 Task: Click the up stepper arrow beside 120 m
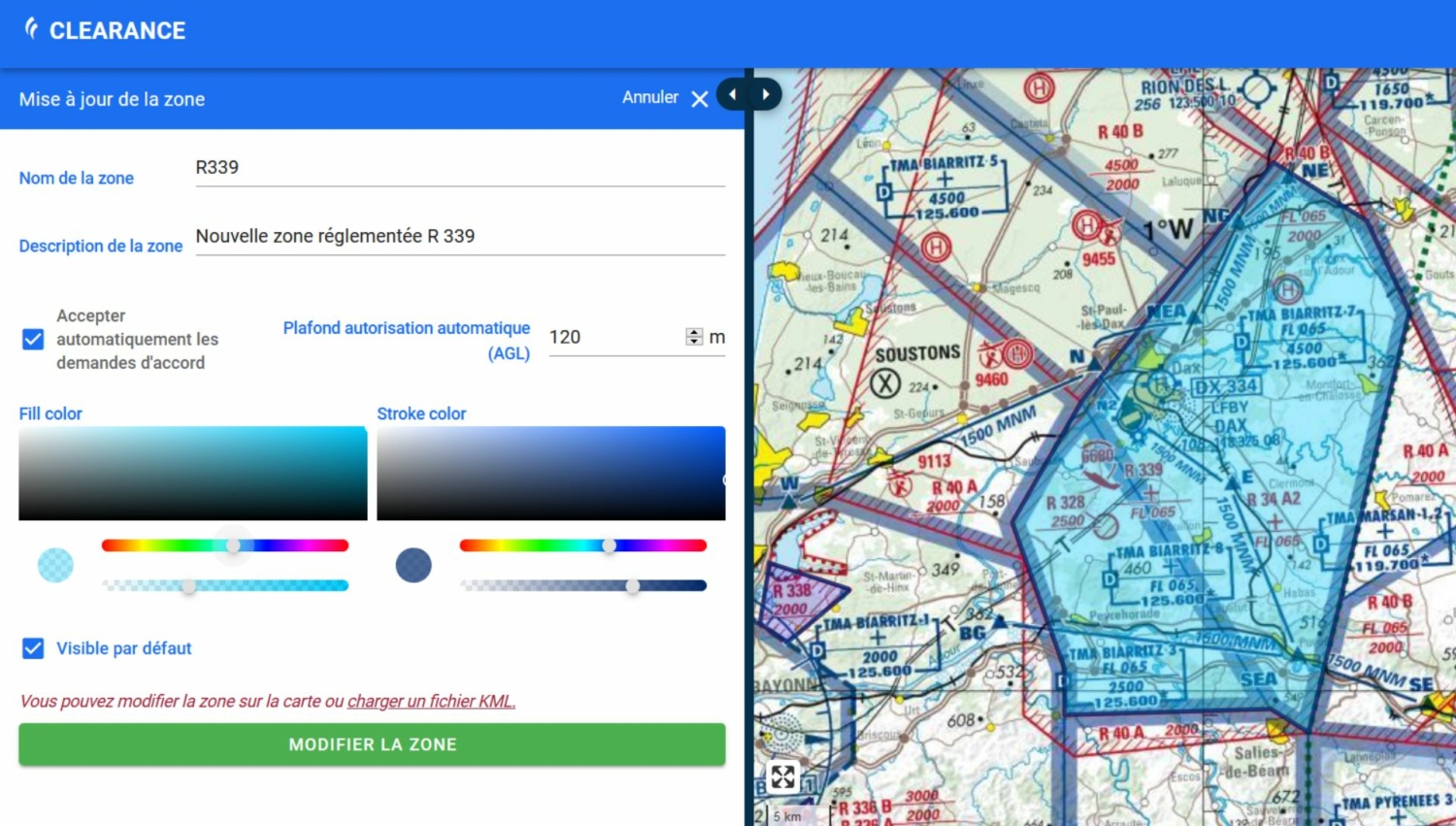pyautogui.click(x=693, y=331)
